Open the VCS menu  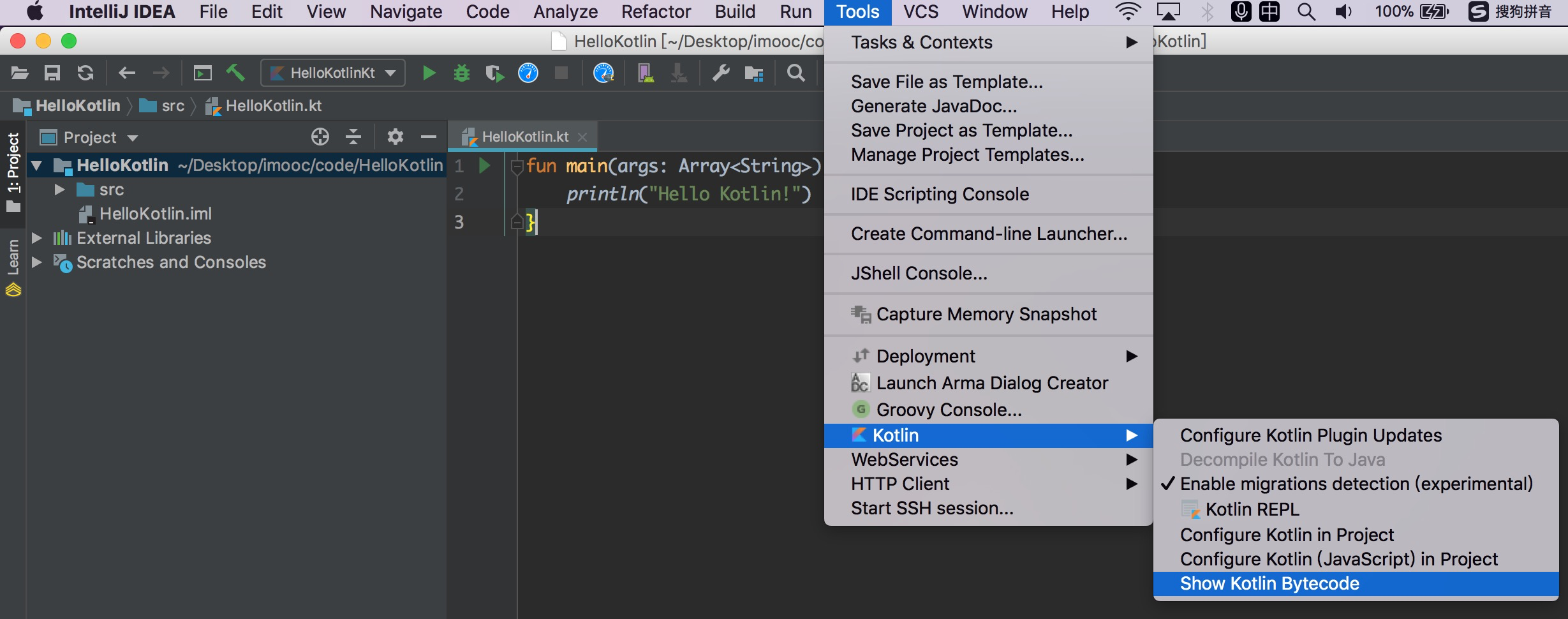tap(921, 12)
